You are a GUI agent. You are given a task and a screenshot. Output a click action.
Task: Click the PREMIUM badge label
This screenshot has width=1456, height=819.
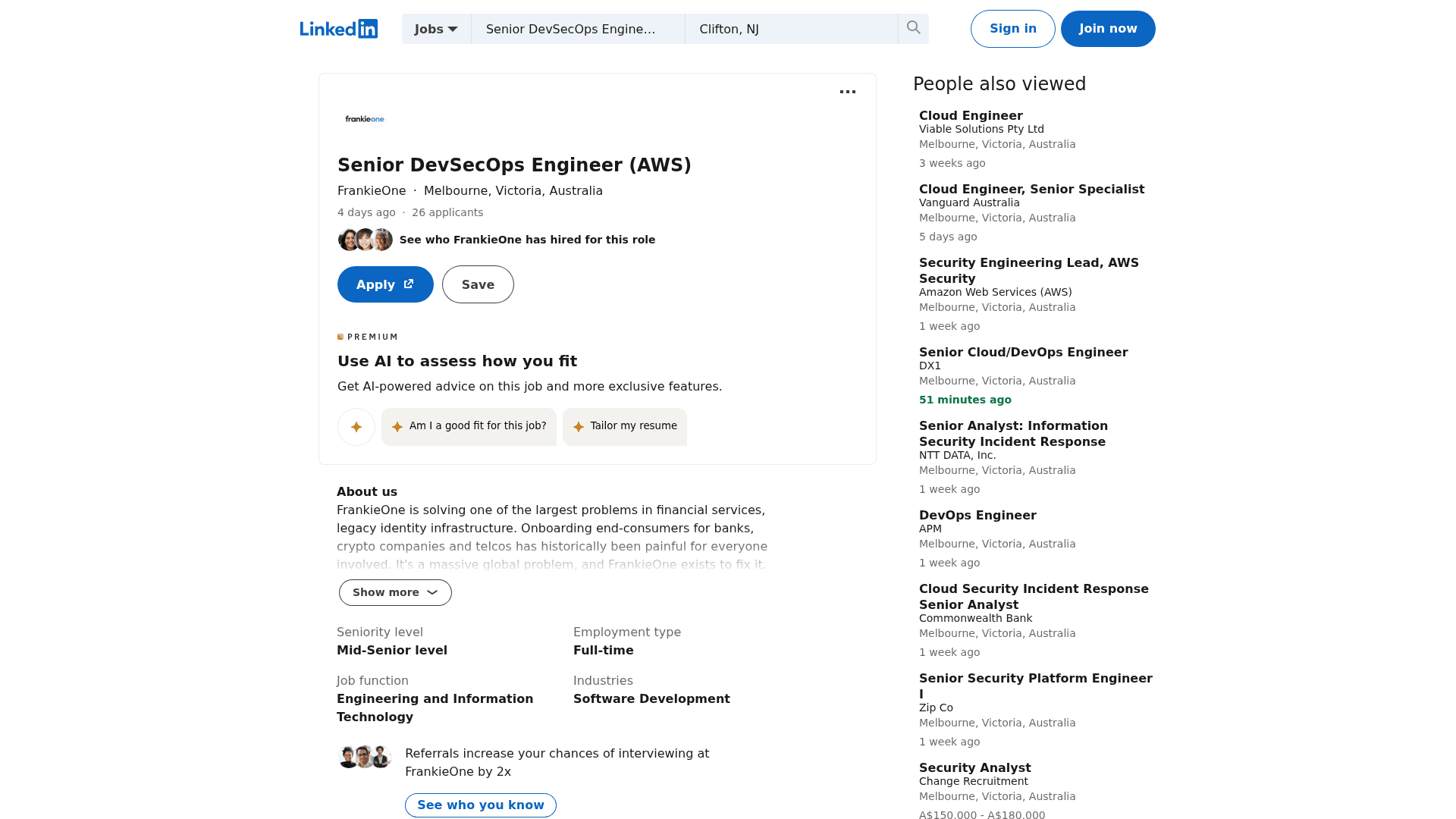click(368, 337)
